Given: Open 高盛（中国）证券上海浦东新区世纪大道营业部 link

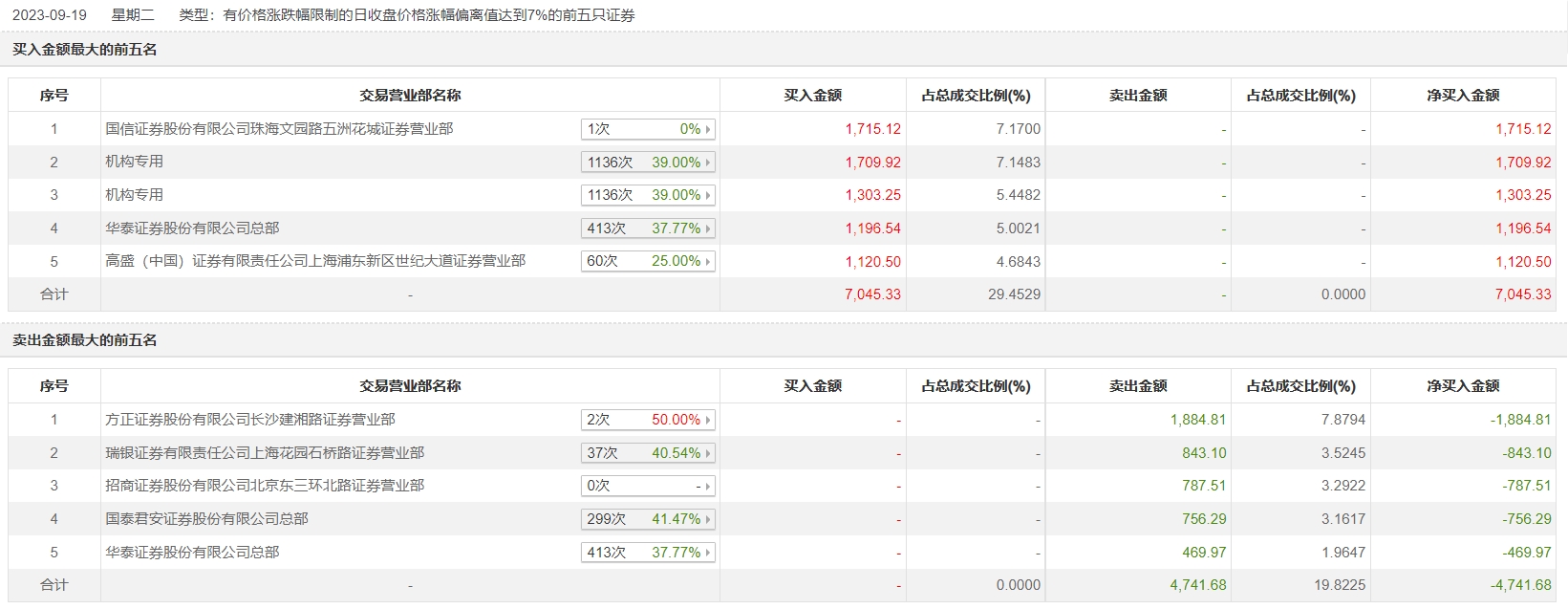Looking at the screenshot, I should coord(315,261).
